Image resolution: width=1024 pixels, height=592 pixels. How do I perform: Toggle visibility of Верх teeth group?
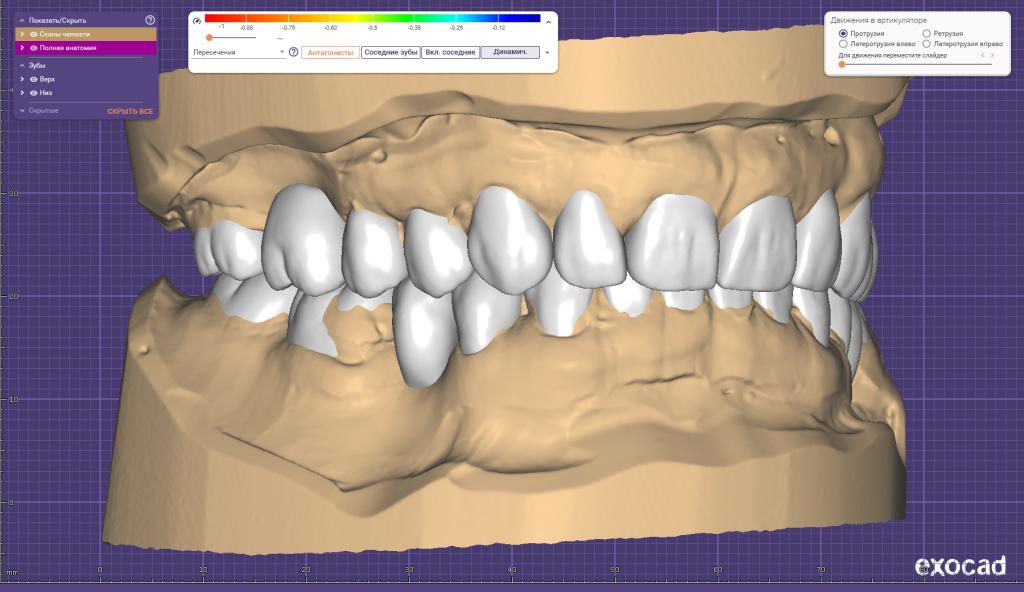[x=34, y=79]
